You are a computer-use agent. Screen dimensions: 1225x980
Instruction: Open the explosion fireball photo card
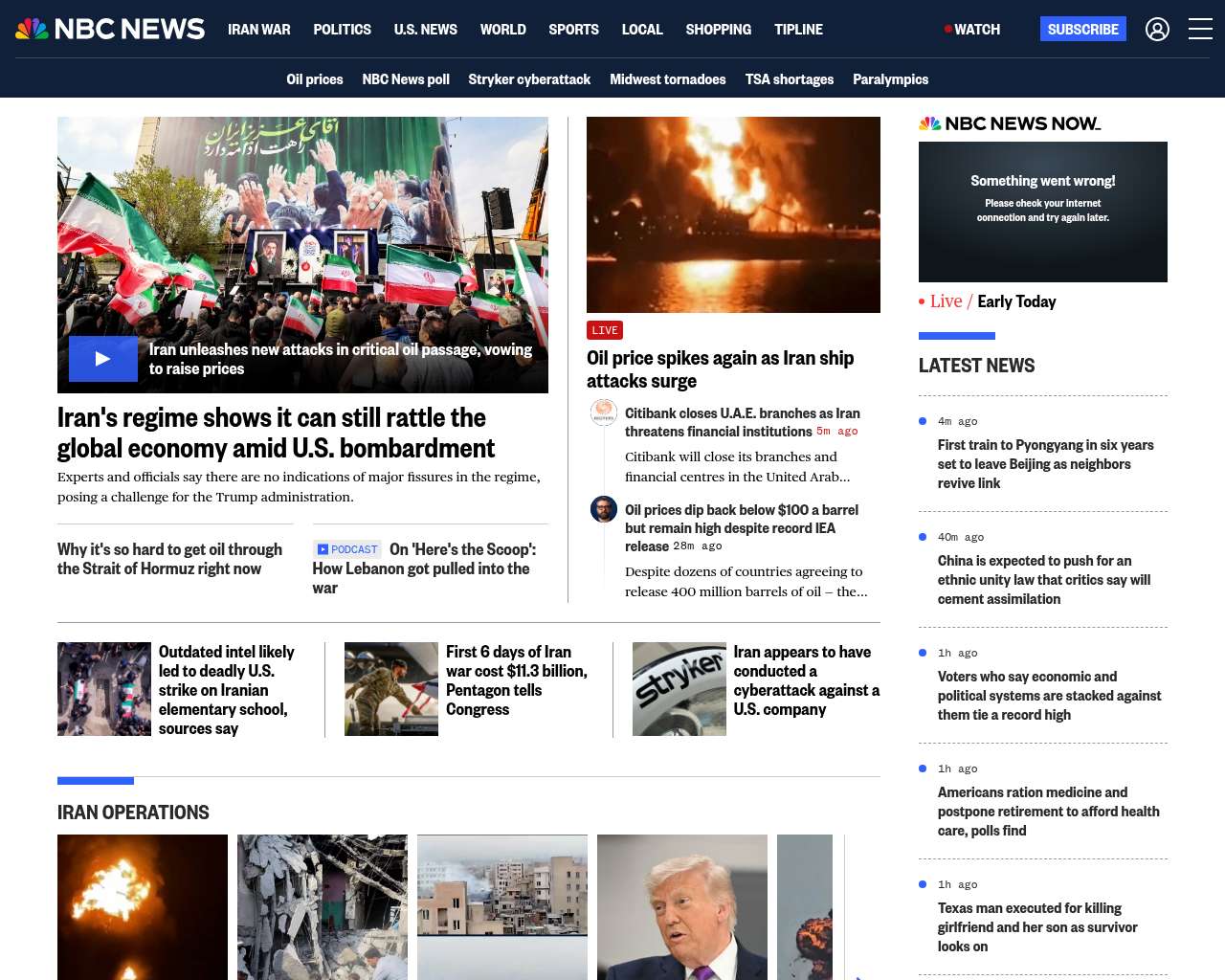[x=143, y=907]
